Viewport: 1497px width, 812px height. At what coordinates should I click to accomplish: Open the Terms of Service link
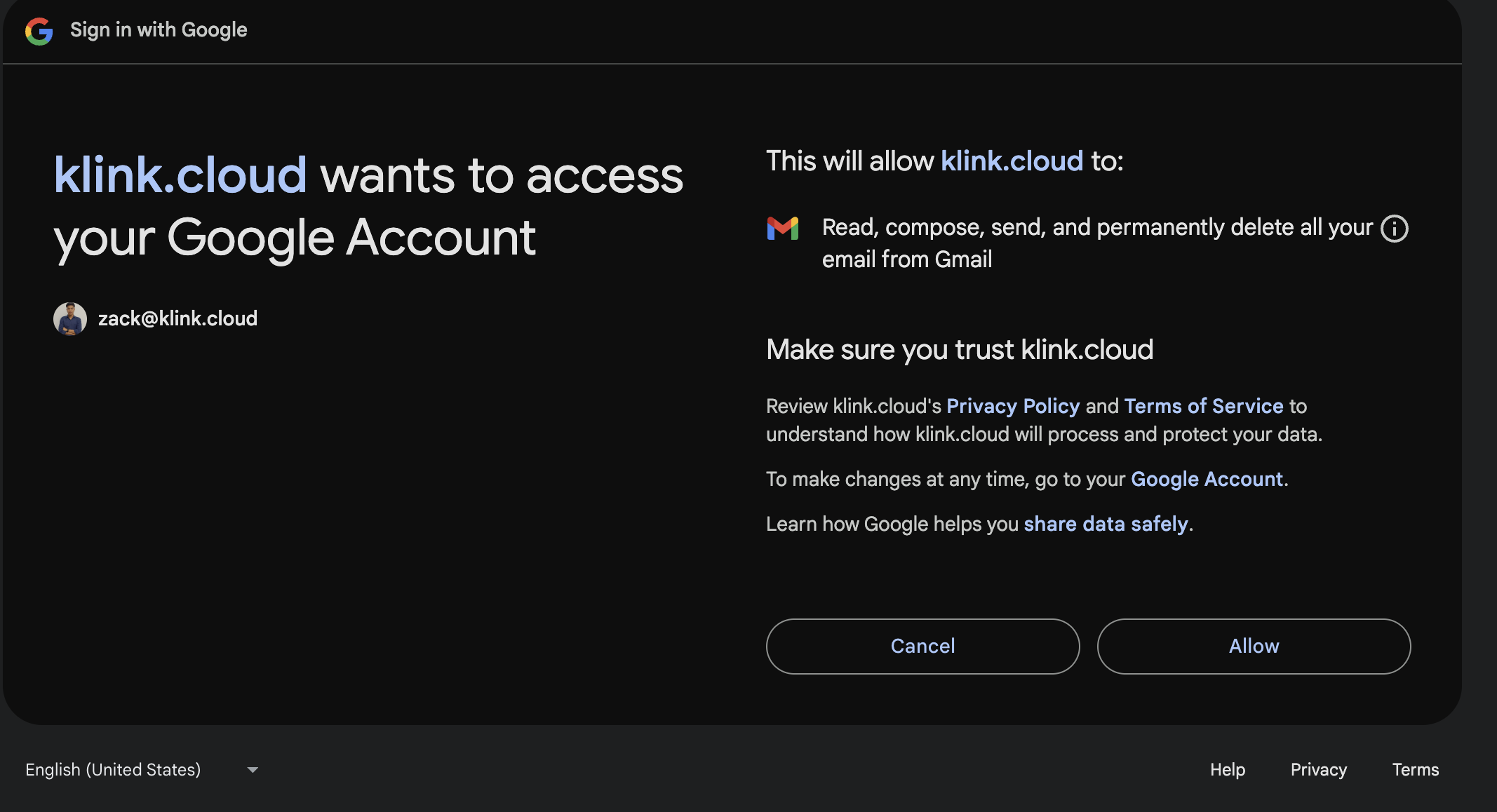point(1204,406)
